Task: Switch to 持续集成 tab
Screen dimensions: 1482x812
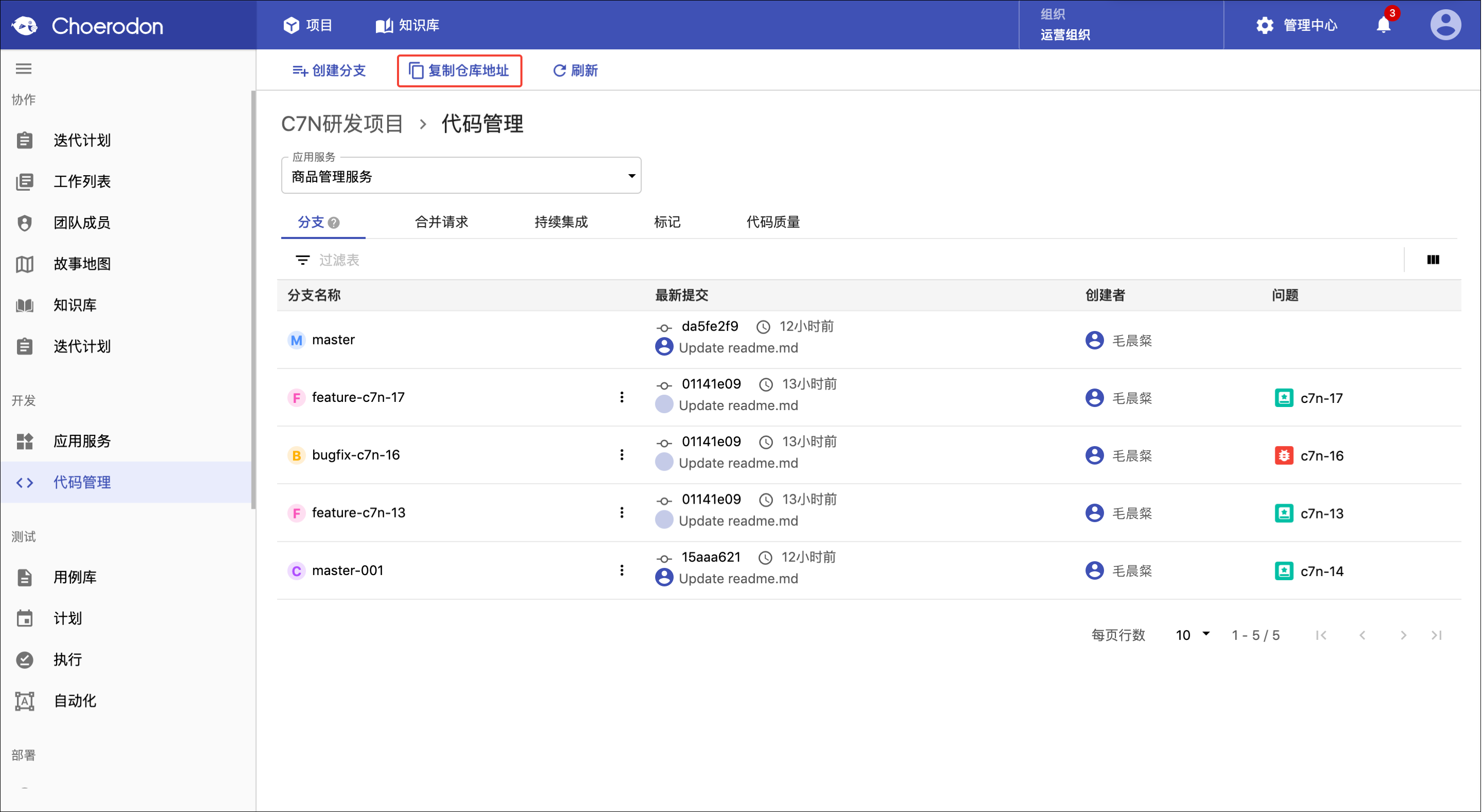Action: (x=561, y=222)
